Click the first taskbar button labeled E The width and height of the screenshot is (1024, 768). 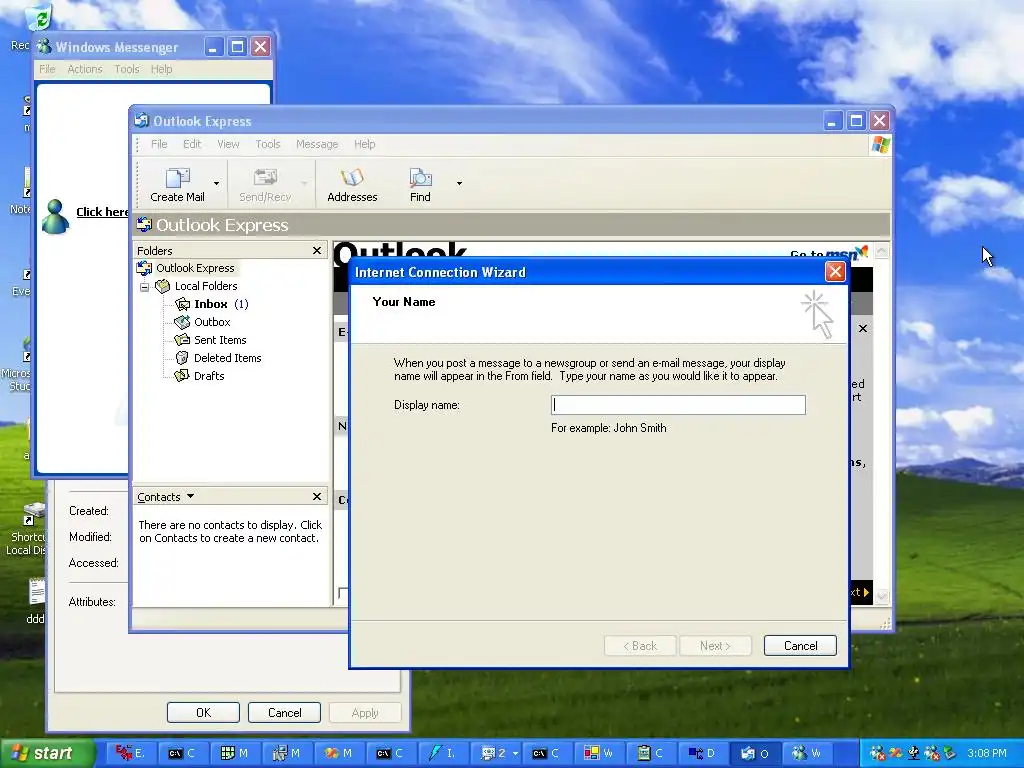[x=129, y=754]
